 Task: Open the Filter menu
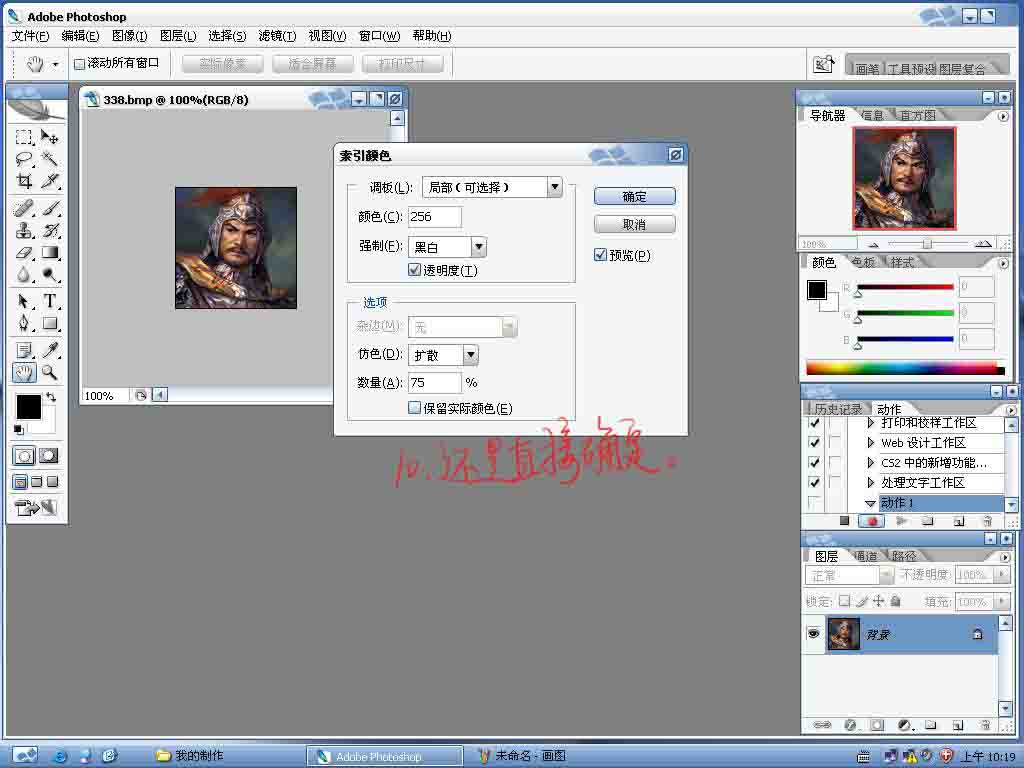[277, 36]
